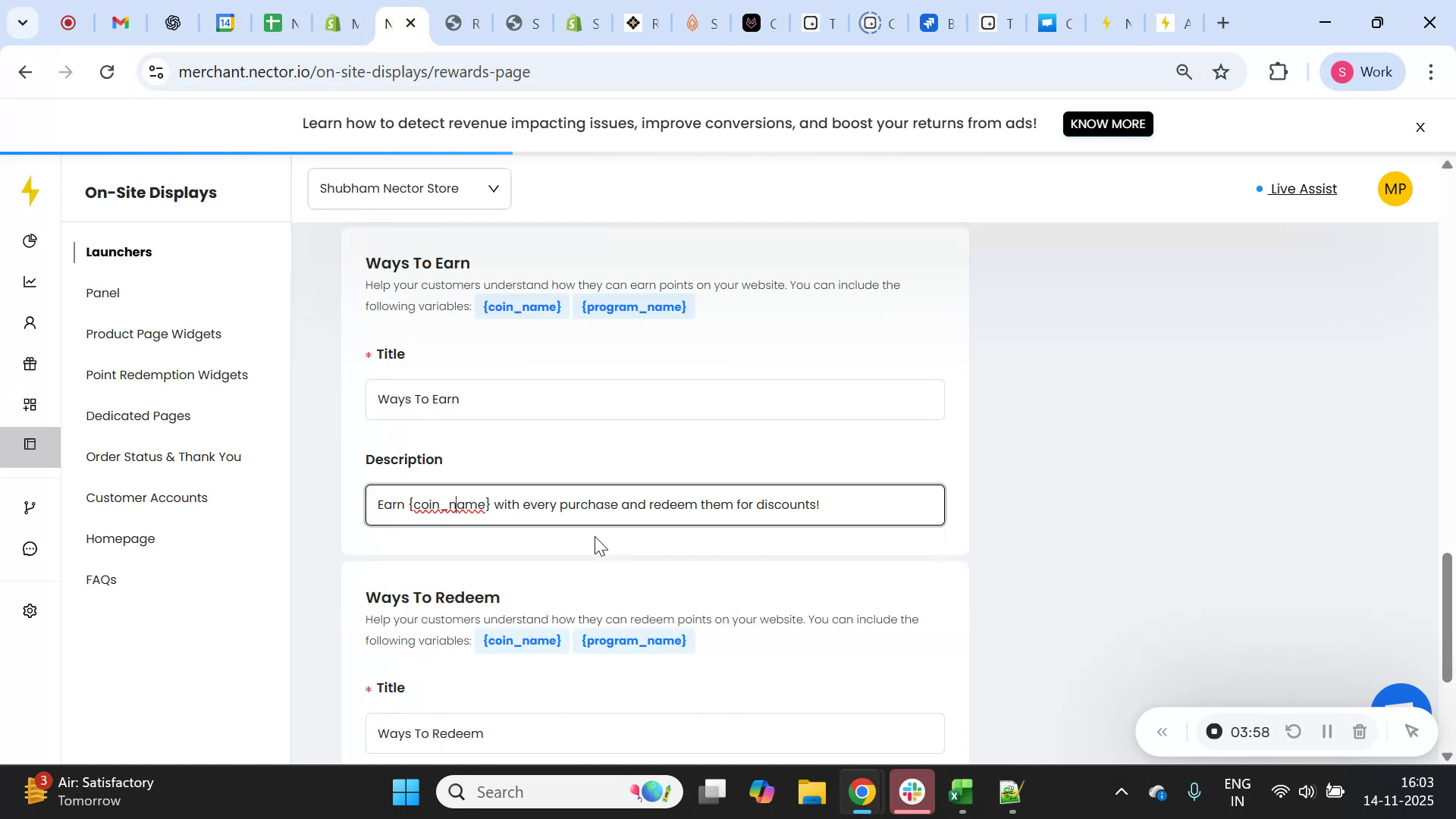Open the Shubham Nector Store selector
1456x819 pixels.
409,188
